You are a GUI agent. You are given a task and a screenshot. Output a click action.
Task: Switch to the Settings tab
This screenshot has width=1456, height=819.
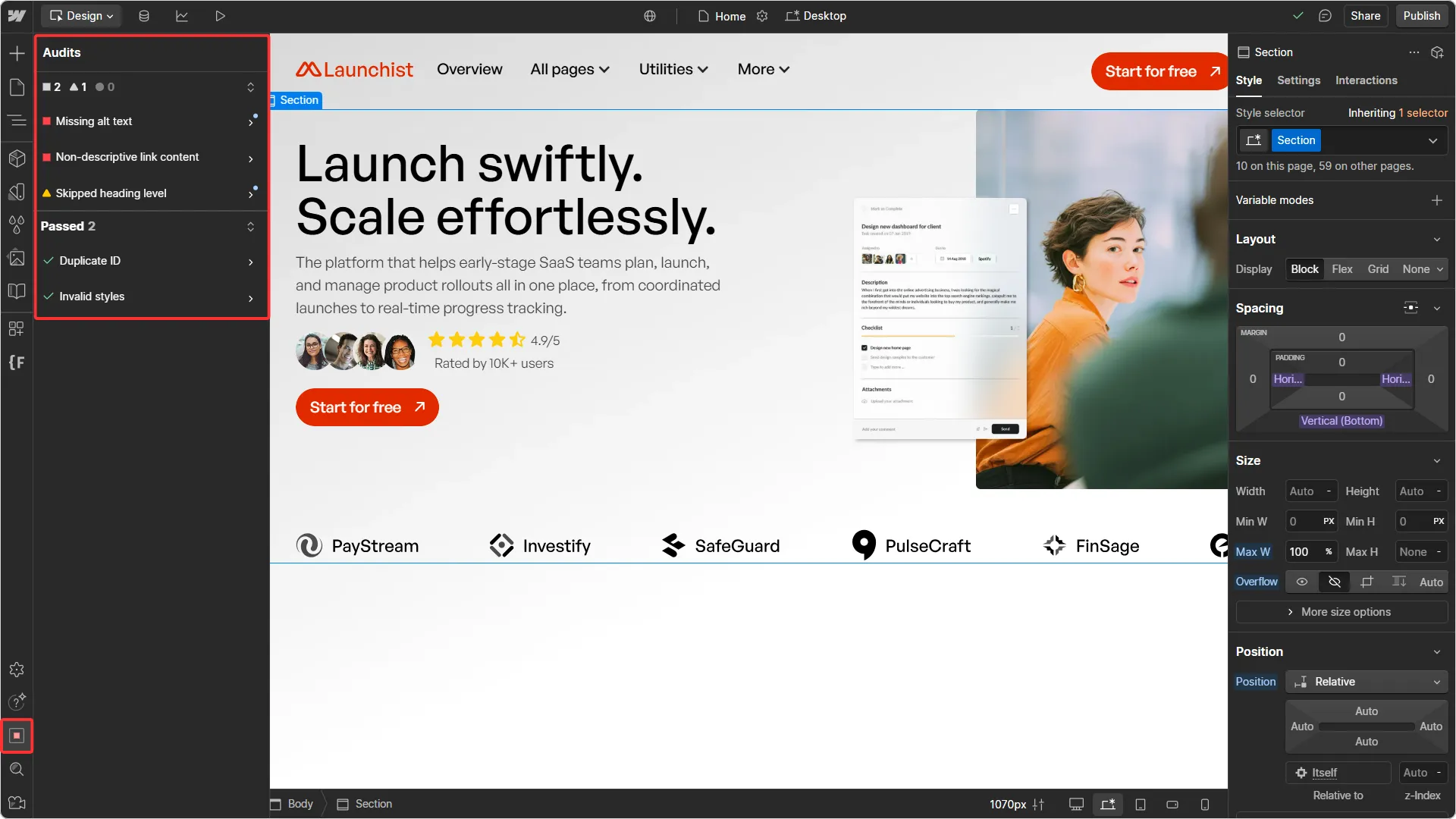[x=1298, y=80]
